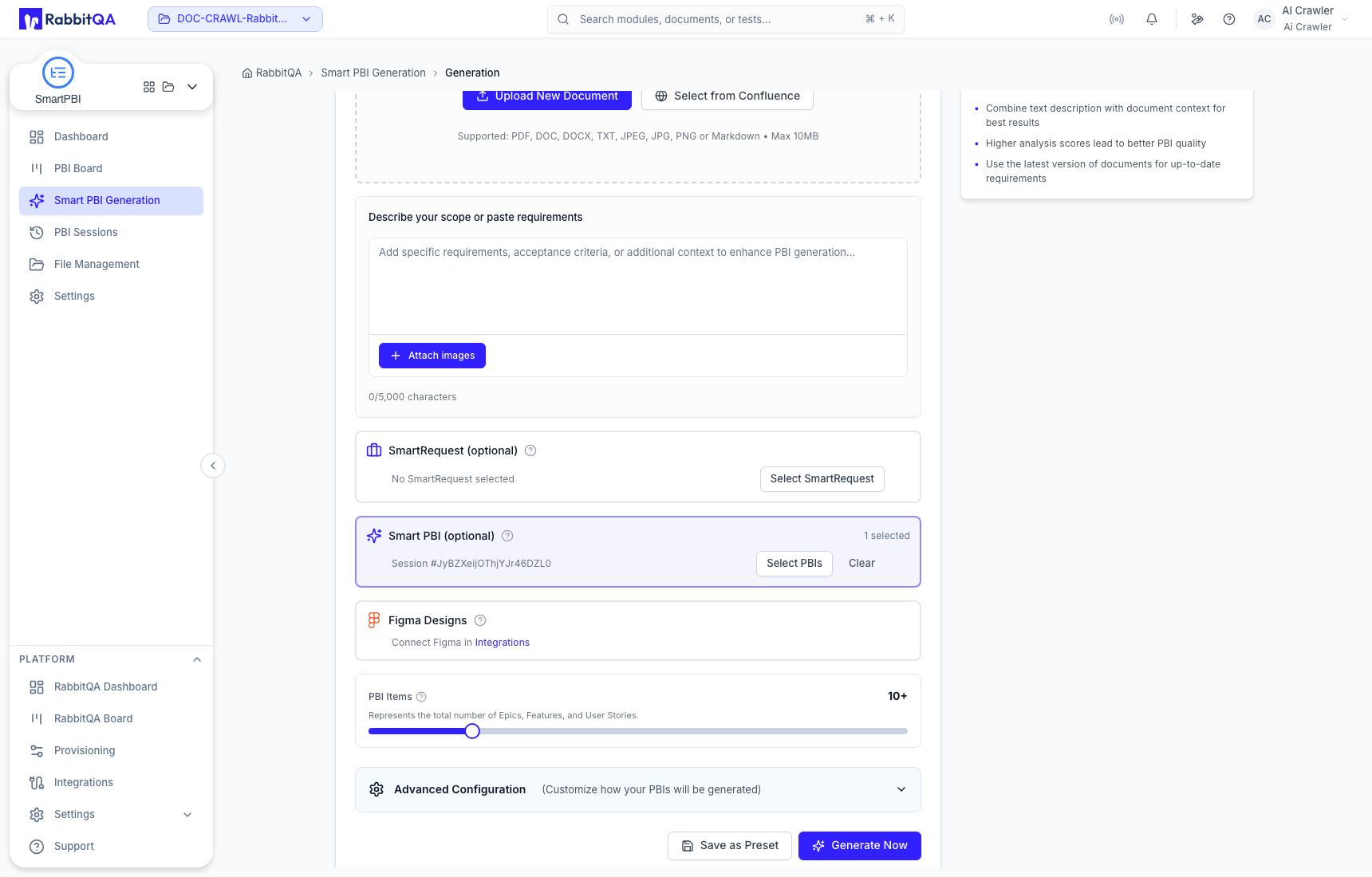The width and height of the screenshot is (1372, 877).
Task: Focus the scope requirements text area
Action: [x=638, y=286]
